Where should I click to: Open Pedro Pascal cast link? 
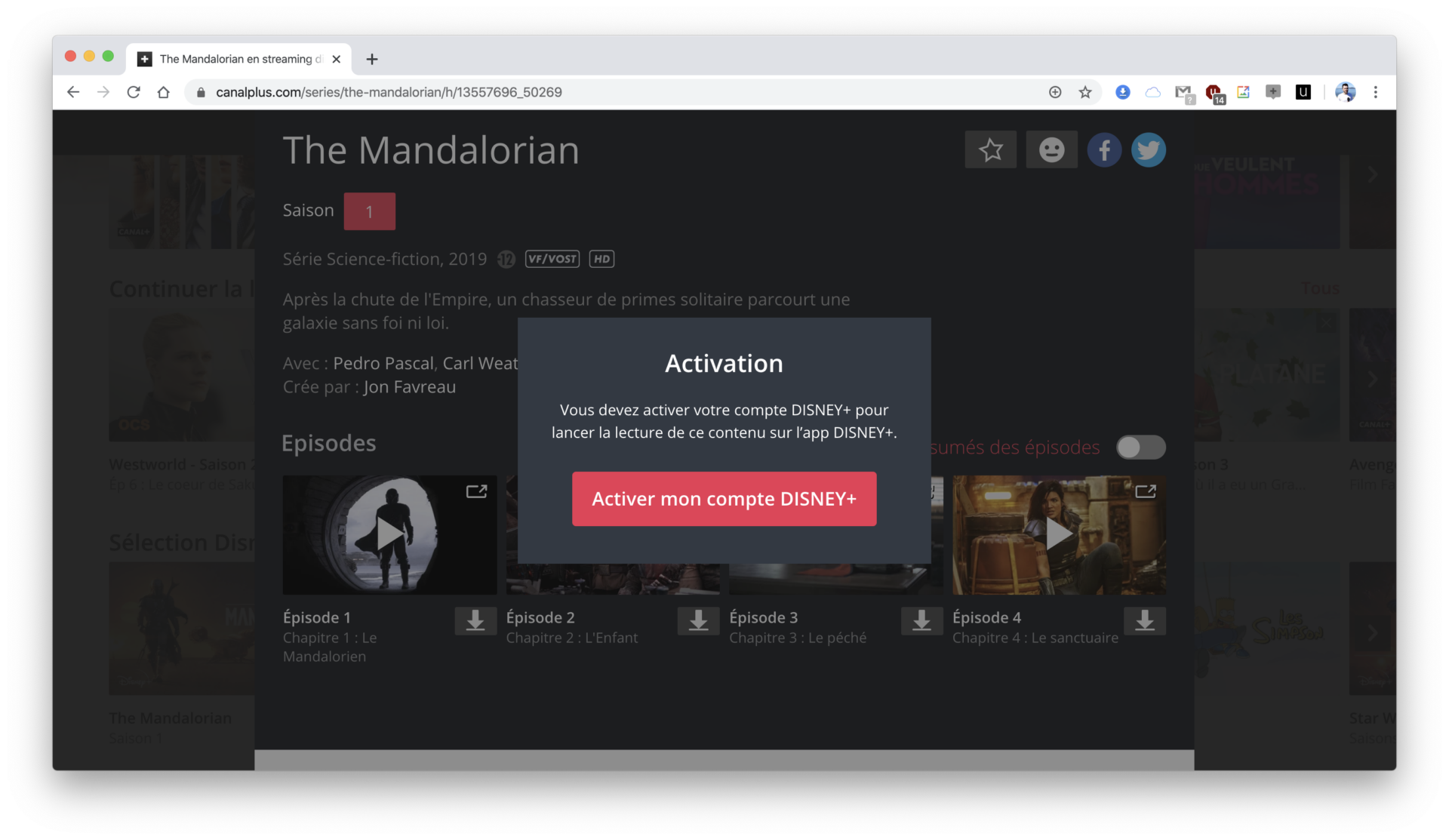(x=383, y=363)
